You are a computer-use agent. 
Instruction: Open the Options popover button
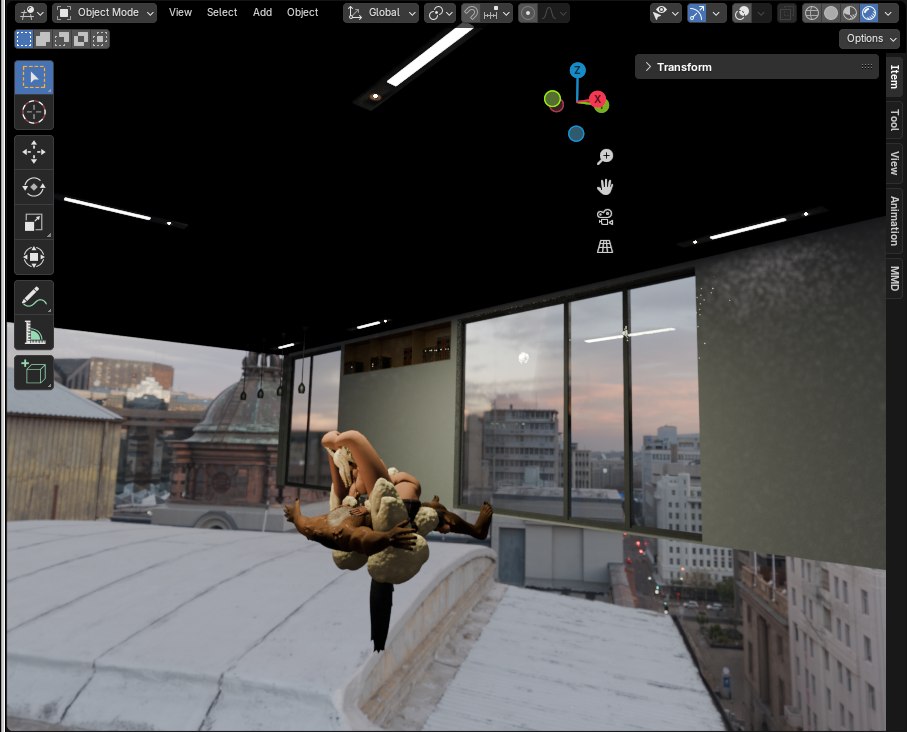pos(870,39)
